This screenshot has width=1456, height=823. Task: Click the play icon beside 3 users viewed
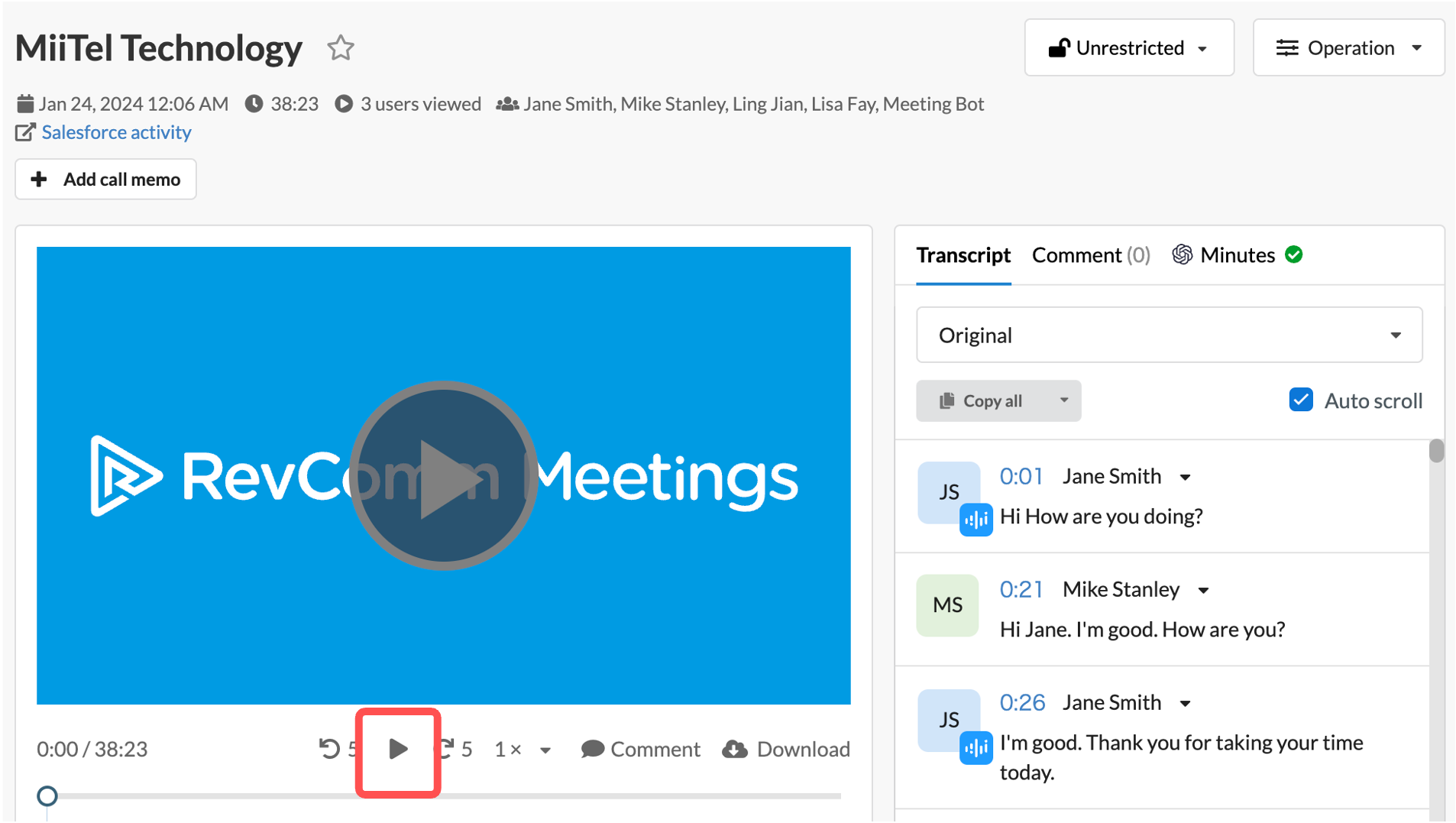[x=344, y=104]
